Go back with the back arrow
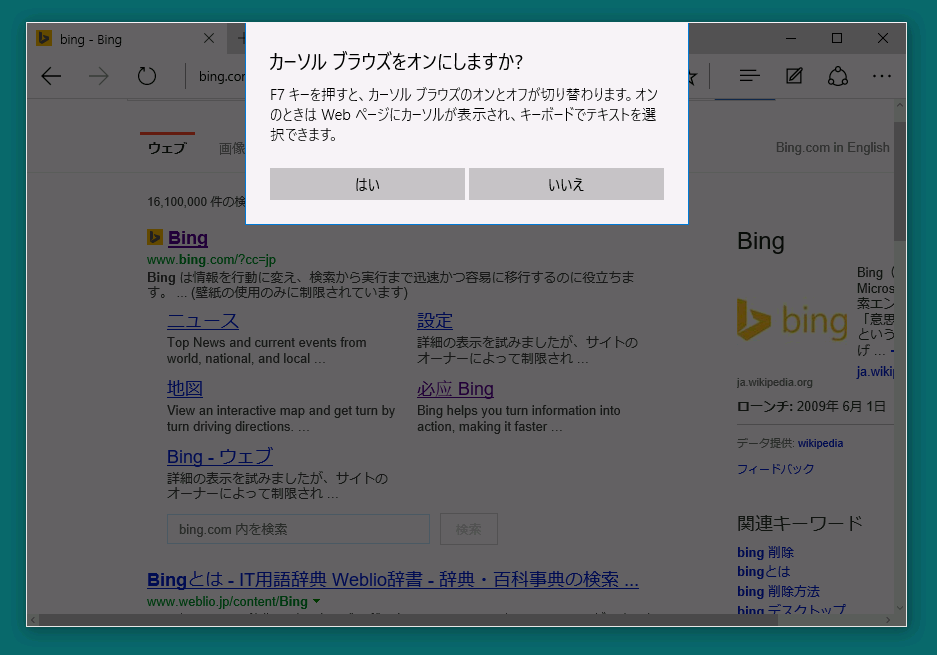937x655 pixels. (51, 76)
